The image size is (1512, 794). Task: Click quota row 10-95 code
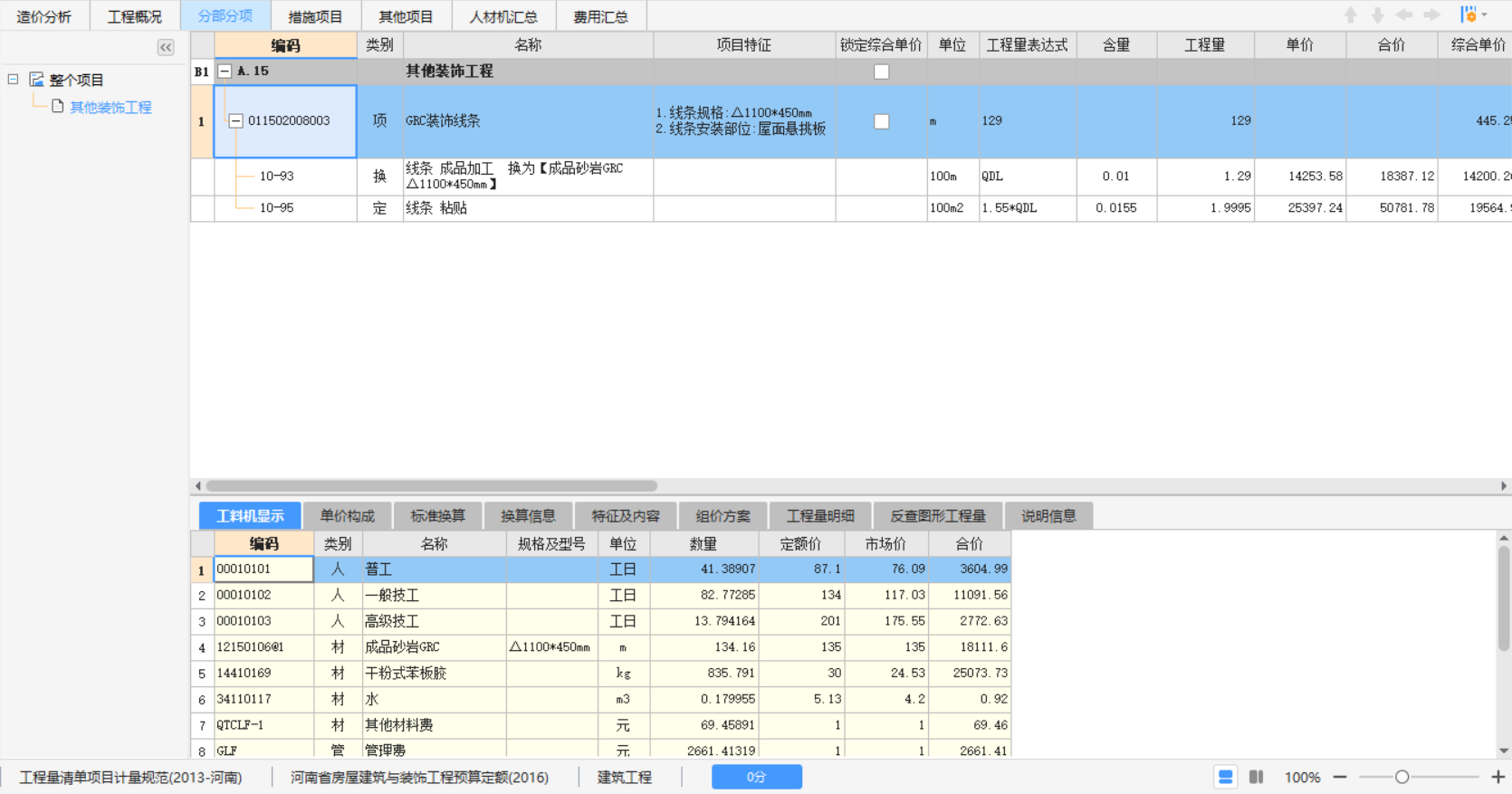click(277, 208)
